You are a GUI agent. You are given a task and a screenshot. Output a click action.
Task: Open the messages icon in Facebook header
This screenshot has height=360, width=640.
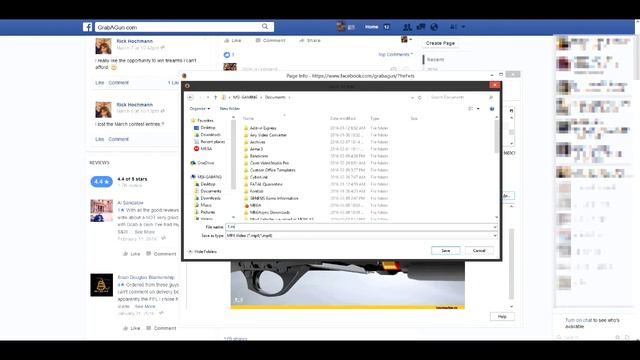(420, 27)
